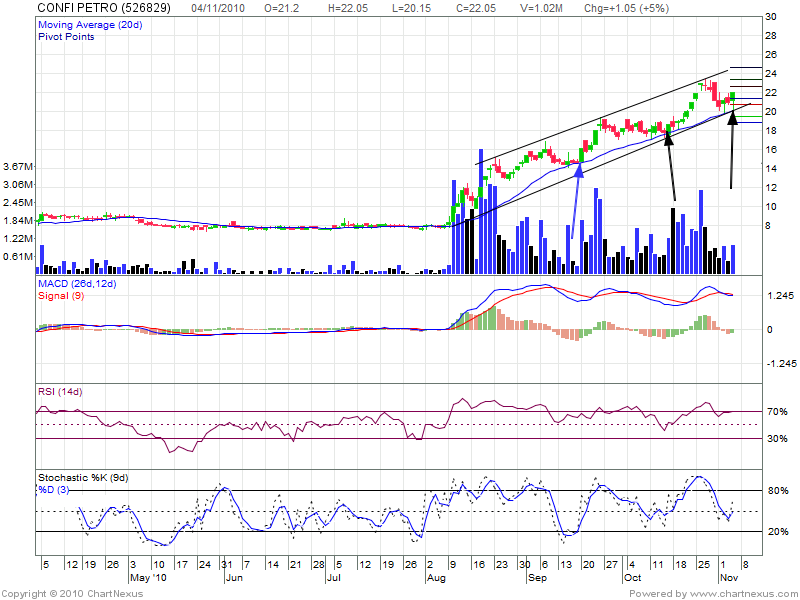
Task: Select the Aug month axis label
Action: pyautogui.click(x=436, y=578)
